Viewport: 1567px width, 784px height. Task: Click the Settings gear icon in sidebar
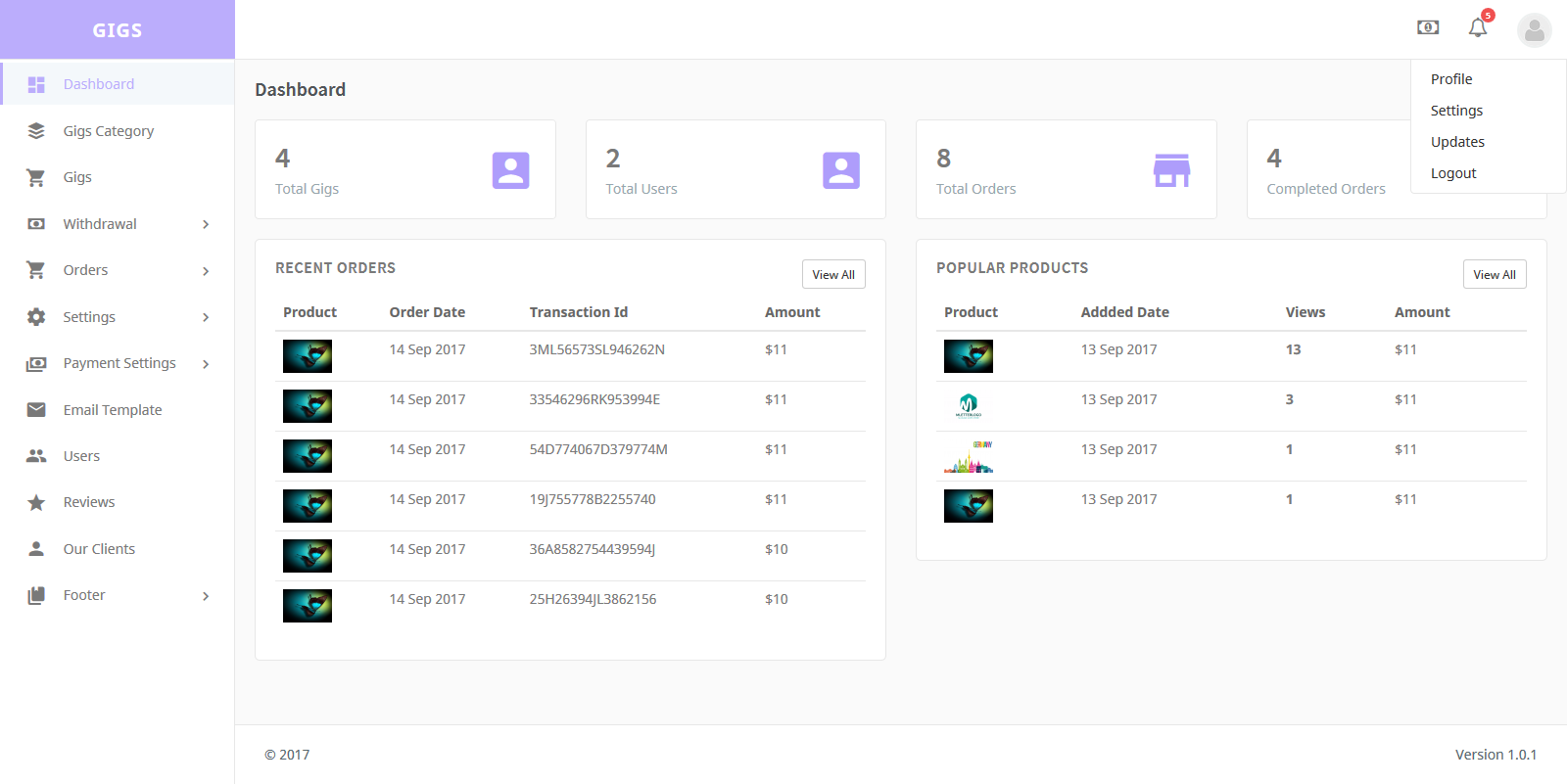pyautogui.click(x=36, y=317)
